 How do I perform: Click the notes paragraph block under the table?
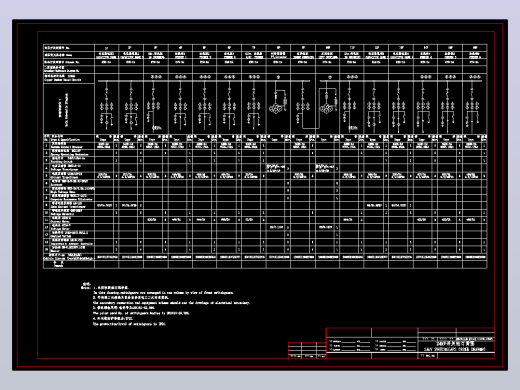click(166, 305)
